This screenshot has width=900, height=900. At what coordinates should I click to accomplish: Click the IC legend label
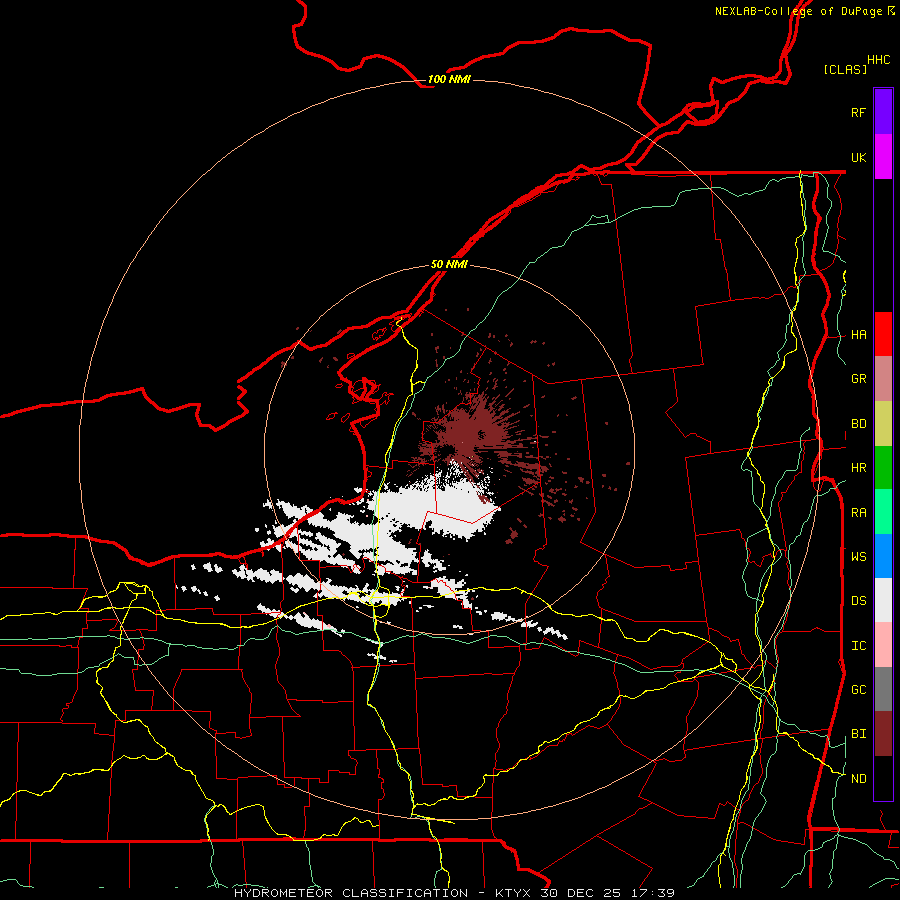858,645
